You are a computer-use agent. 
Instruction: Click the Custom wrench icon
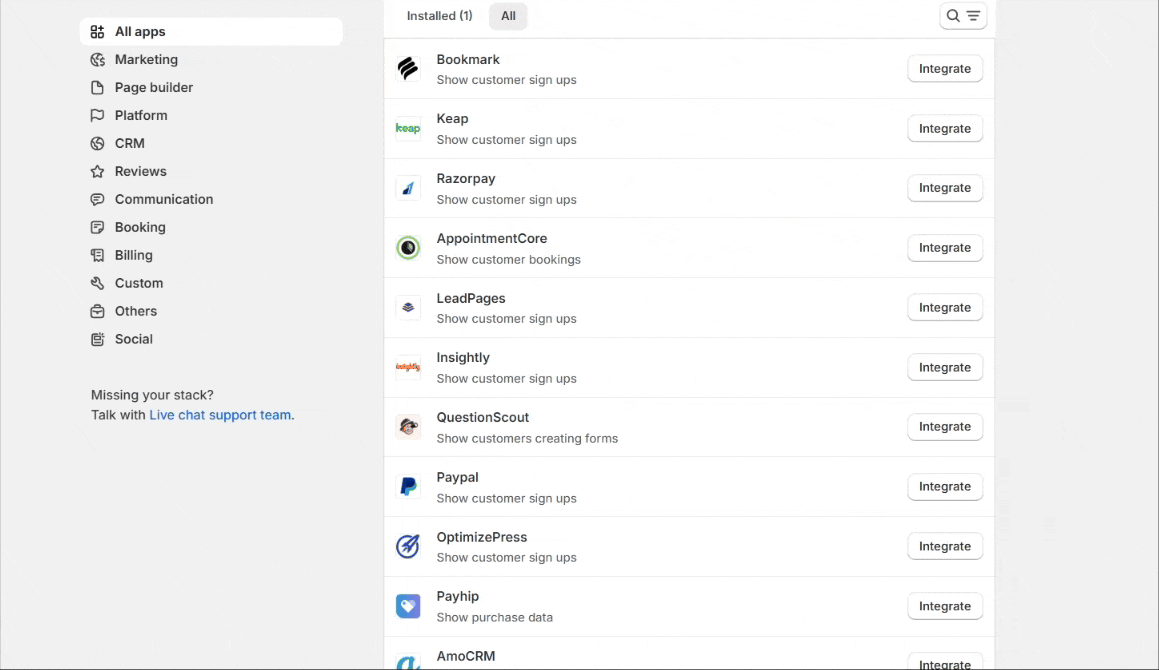pos(98,283)
